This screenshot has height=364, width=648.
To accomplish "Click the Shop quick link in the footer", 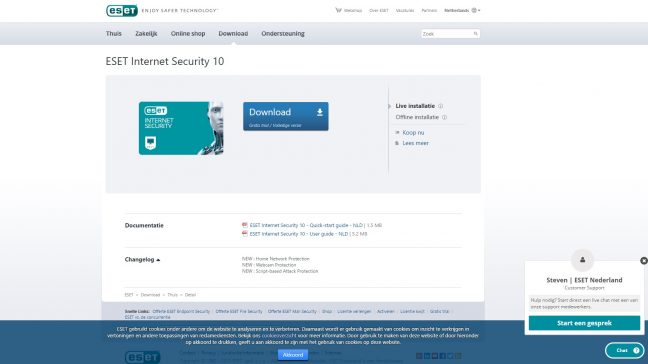I will [x=327, y=312].
